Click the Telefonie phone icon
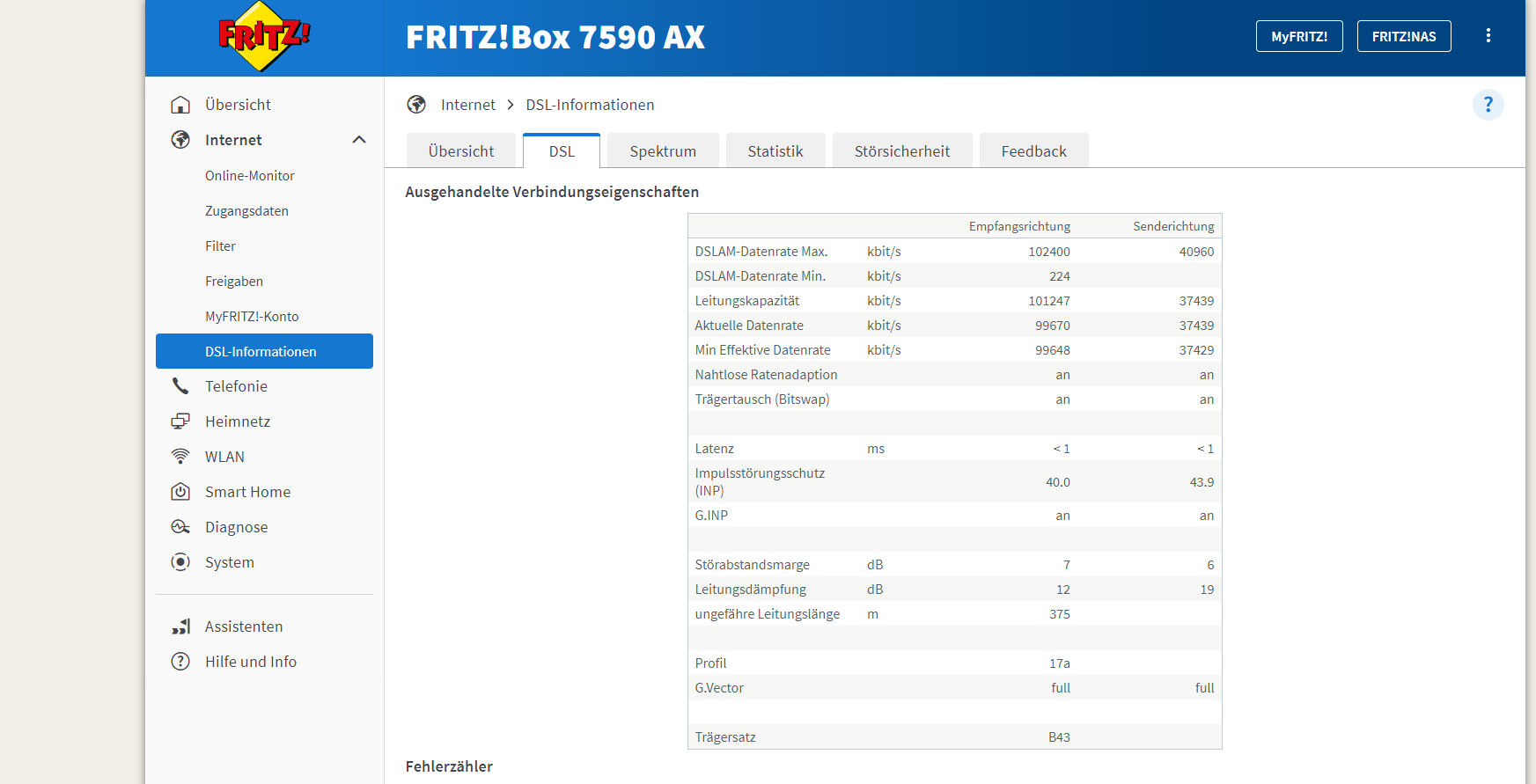 pyautogui.click(x=180, y=386)
